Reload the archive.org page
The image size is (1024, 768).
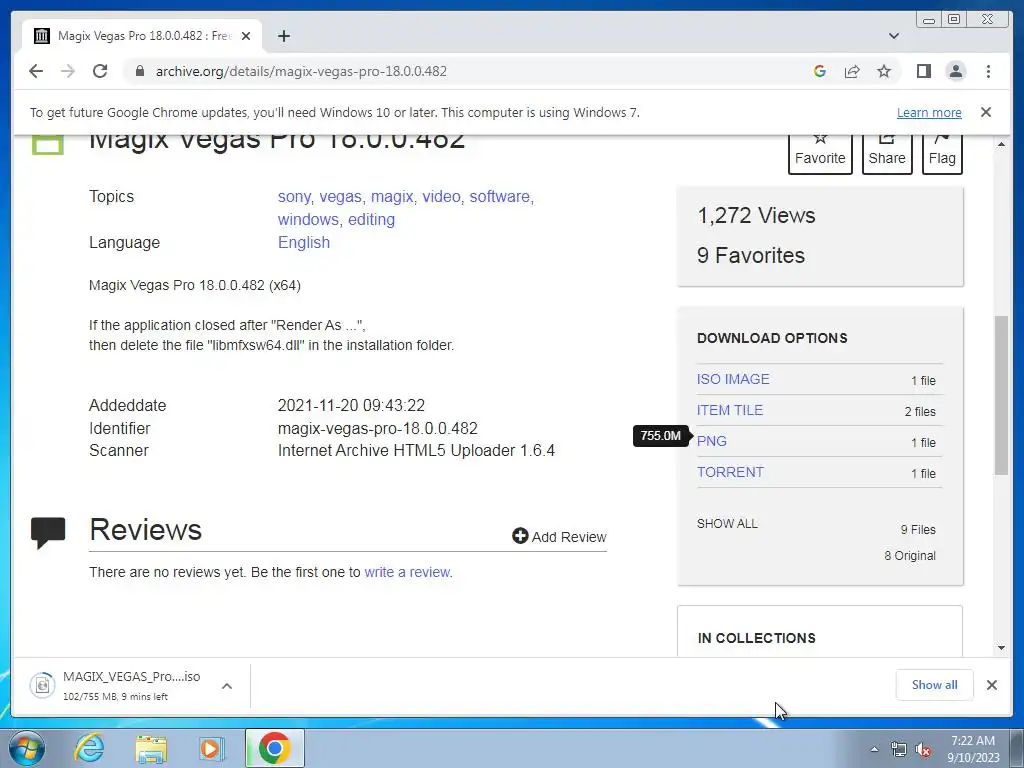click(x=100, y=71)
